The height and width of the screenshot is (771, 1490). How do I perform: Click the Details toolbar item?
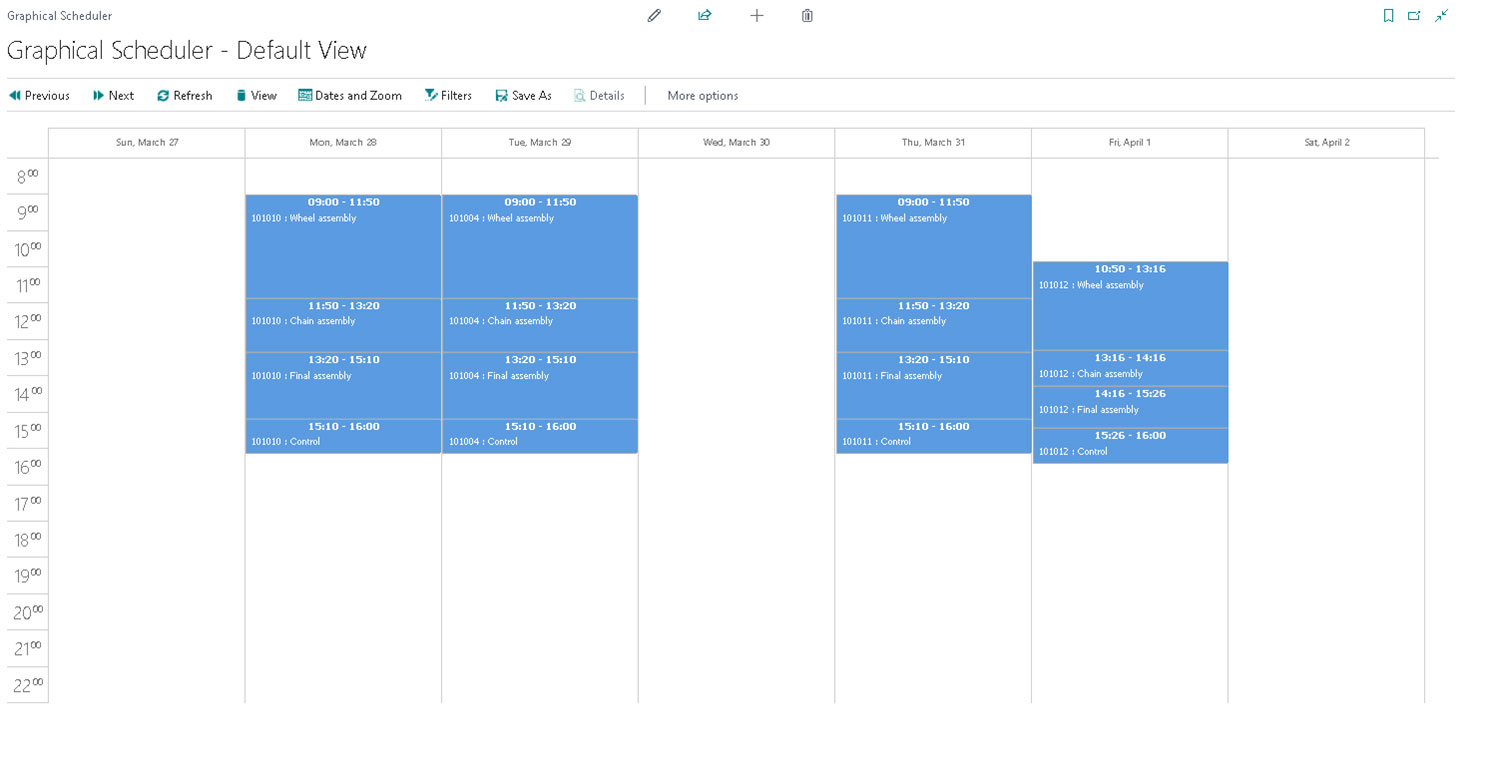[x=599, y=95]
